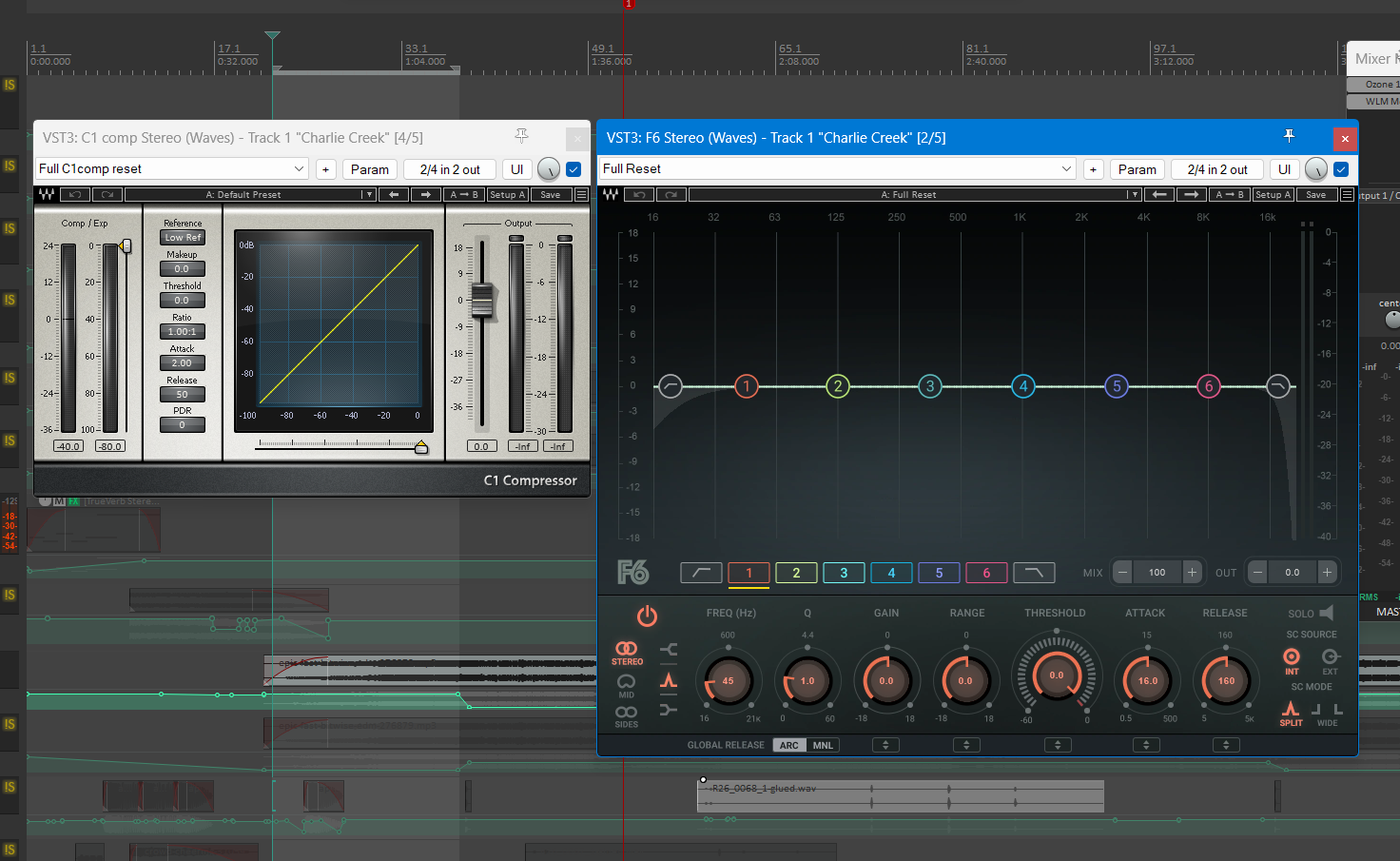The image size is (1400, 861).
Task: Click Setup A in F6 toolbar
Action: (x=1272, y=194)
